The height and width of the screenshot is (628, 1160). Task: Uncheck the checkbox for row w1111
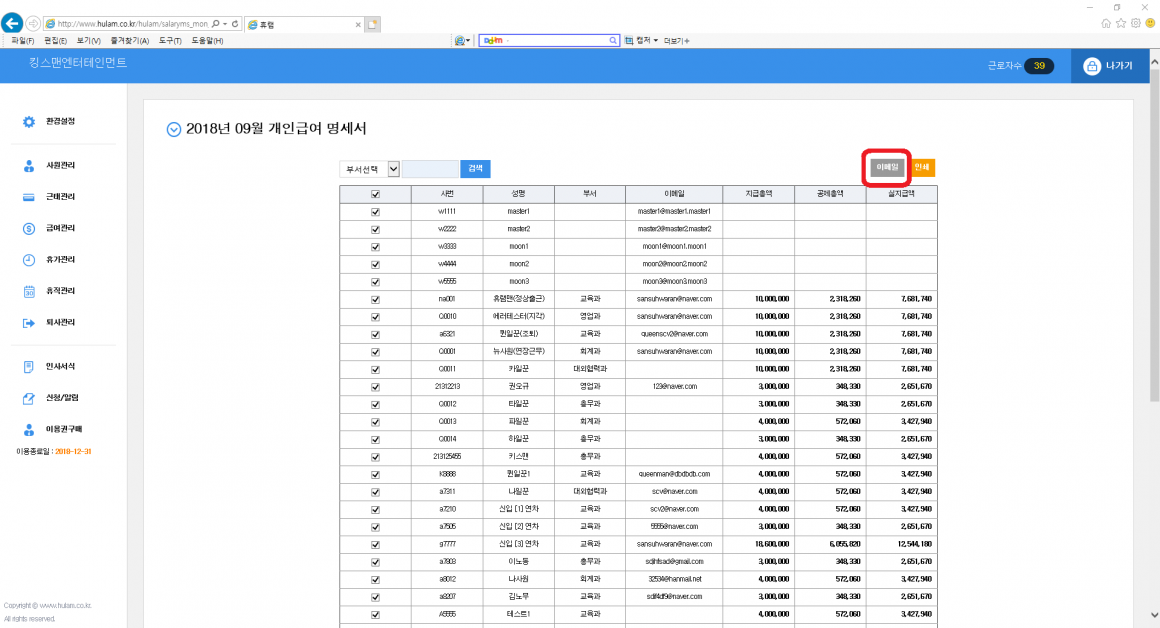375,212
